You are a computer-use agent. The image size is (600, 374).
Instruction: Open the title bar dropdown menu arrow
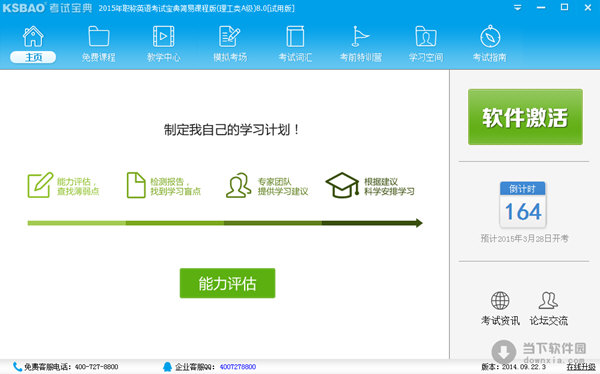[517, 7]
